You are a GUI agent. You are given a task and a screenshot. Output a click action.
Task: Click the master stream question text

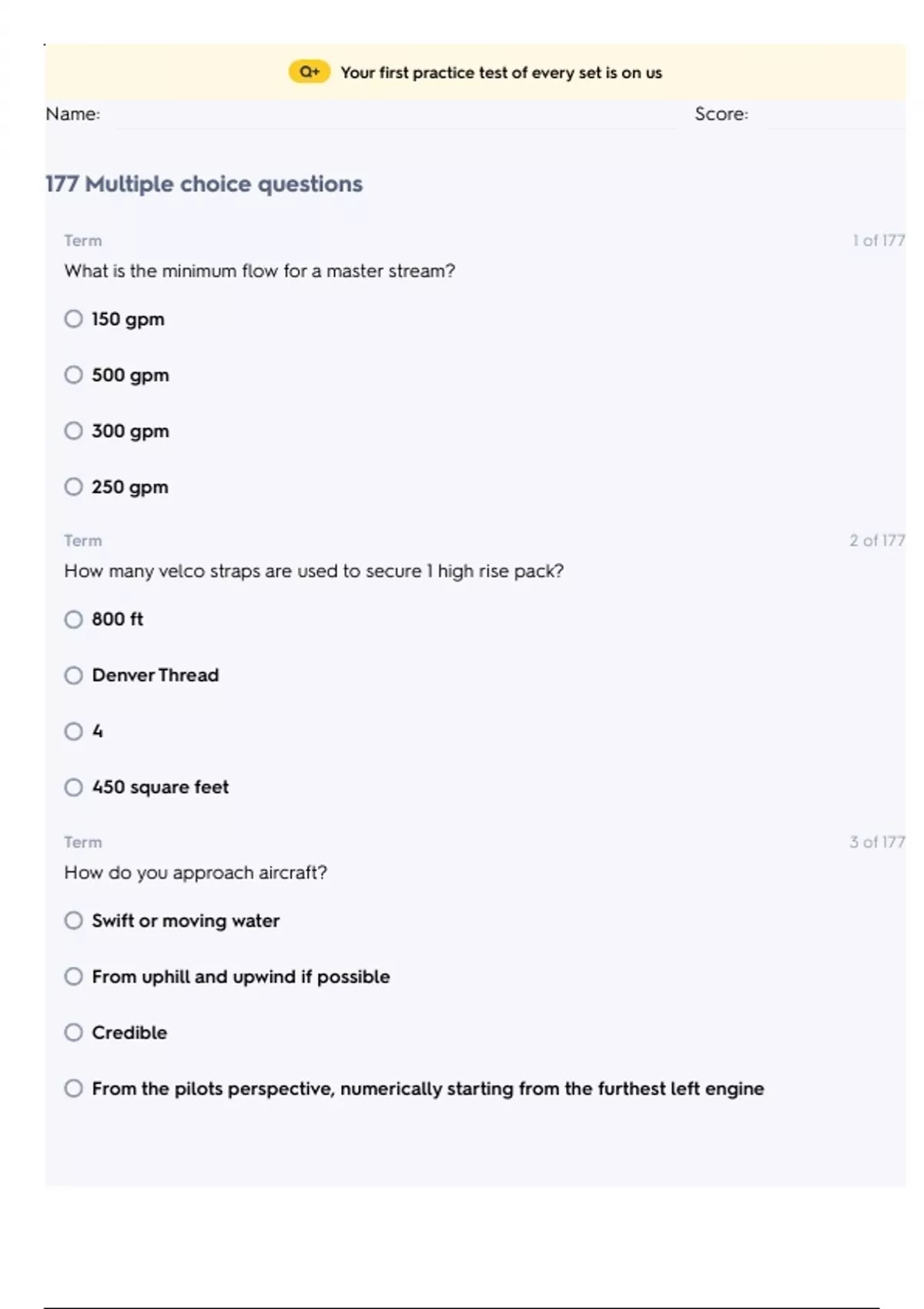click(259, 271)
